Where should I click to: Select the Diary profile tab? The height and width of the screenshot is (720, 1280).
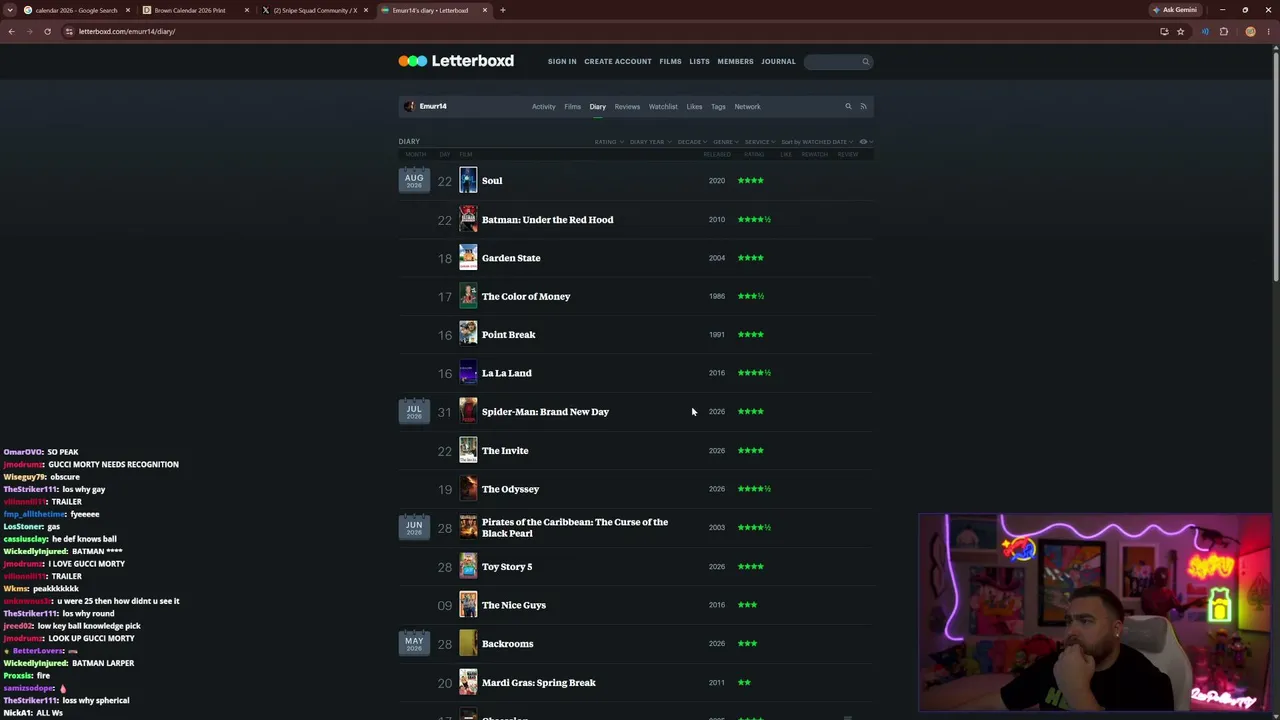[597, 106]
